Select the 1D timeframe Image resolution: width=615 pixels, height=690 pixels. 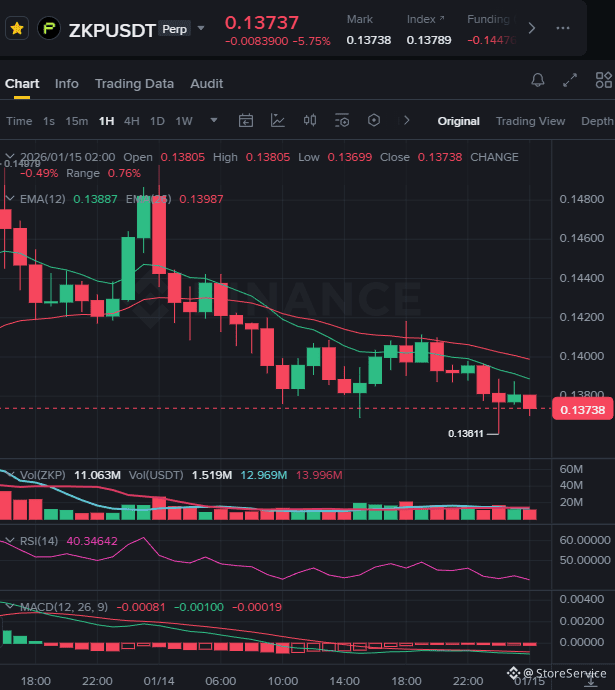coord(157,121)
